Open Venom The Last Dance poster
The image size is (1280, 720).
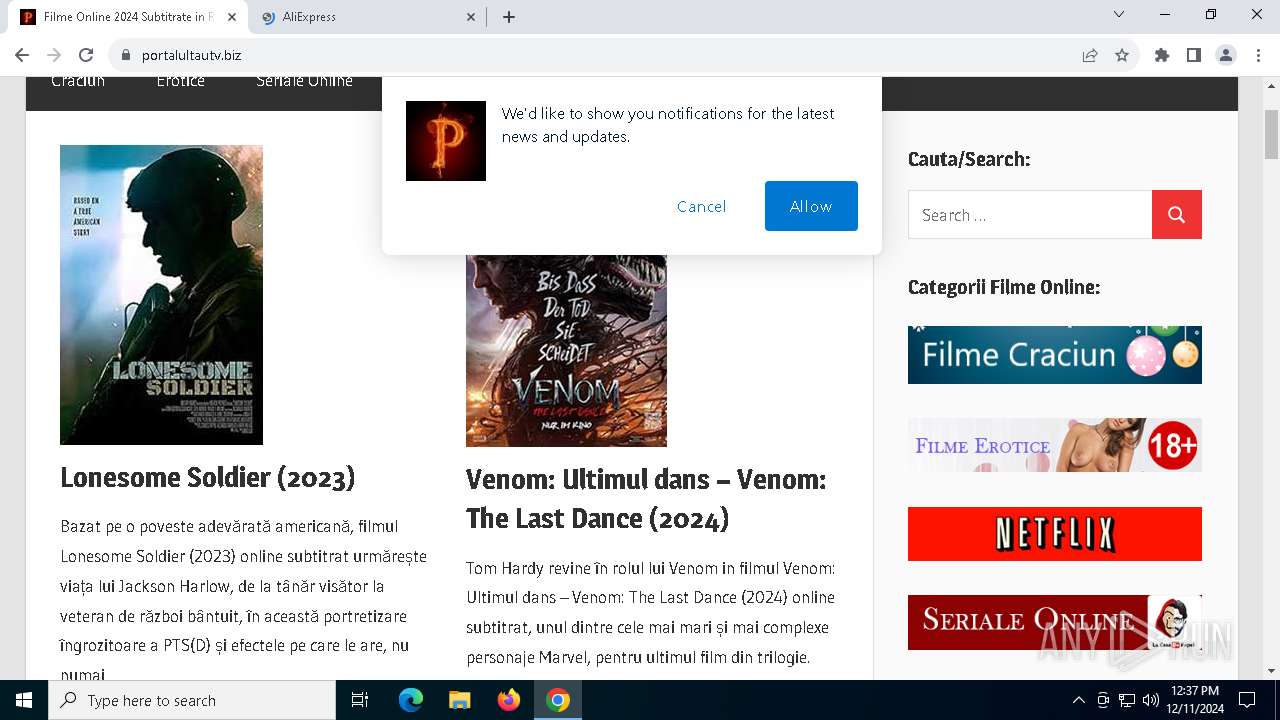[x=566, y=350]
